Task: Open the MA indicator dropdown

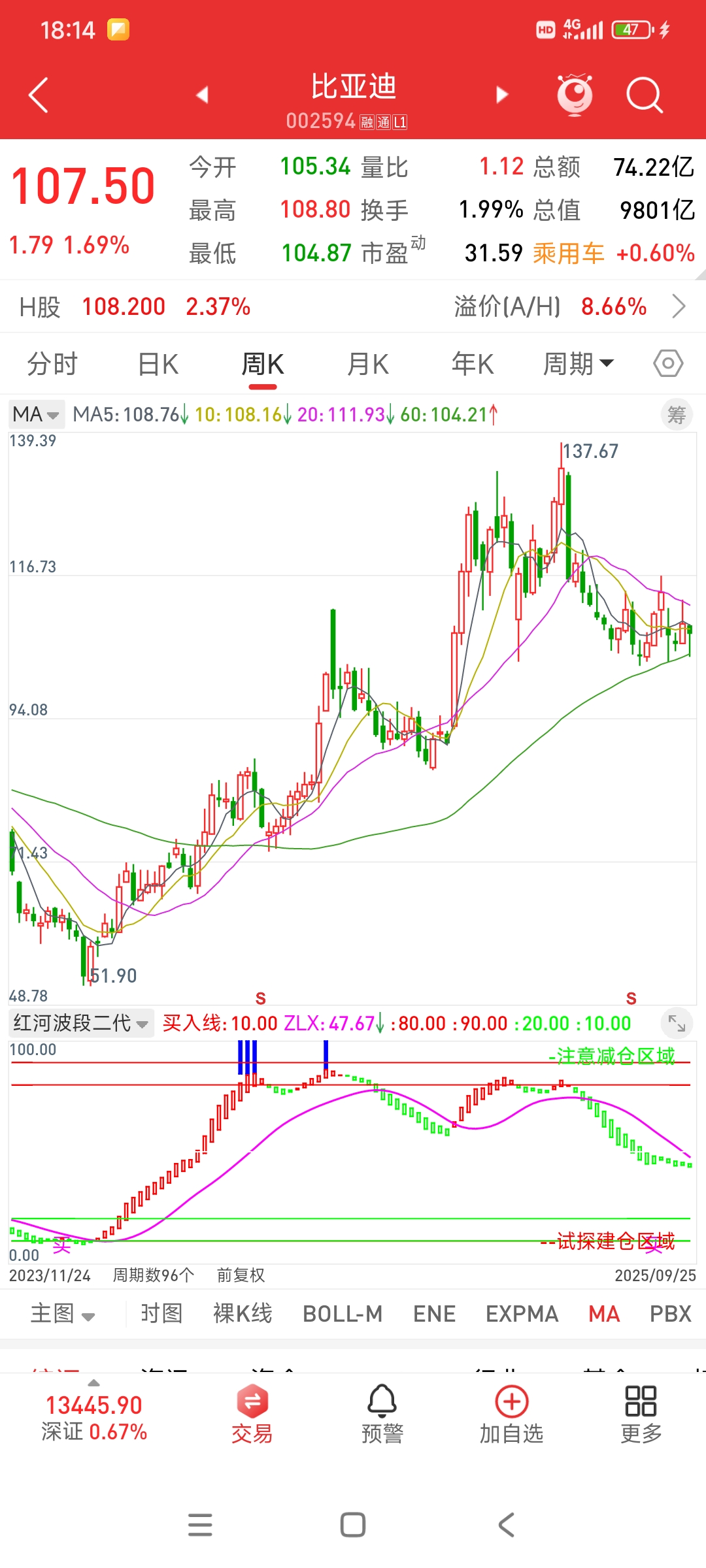Action: point(36,414)
